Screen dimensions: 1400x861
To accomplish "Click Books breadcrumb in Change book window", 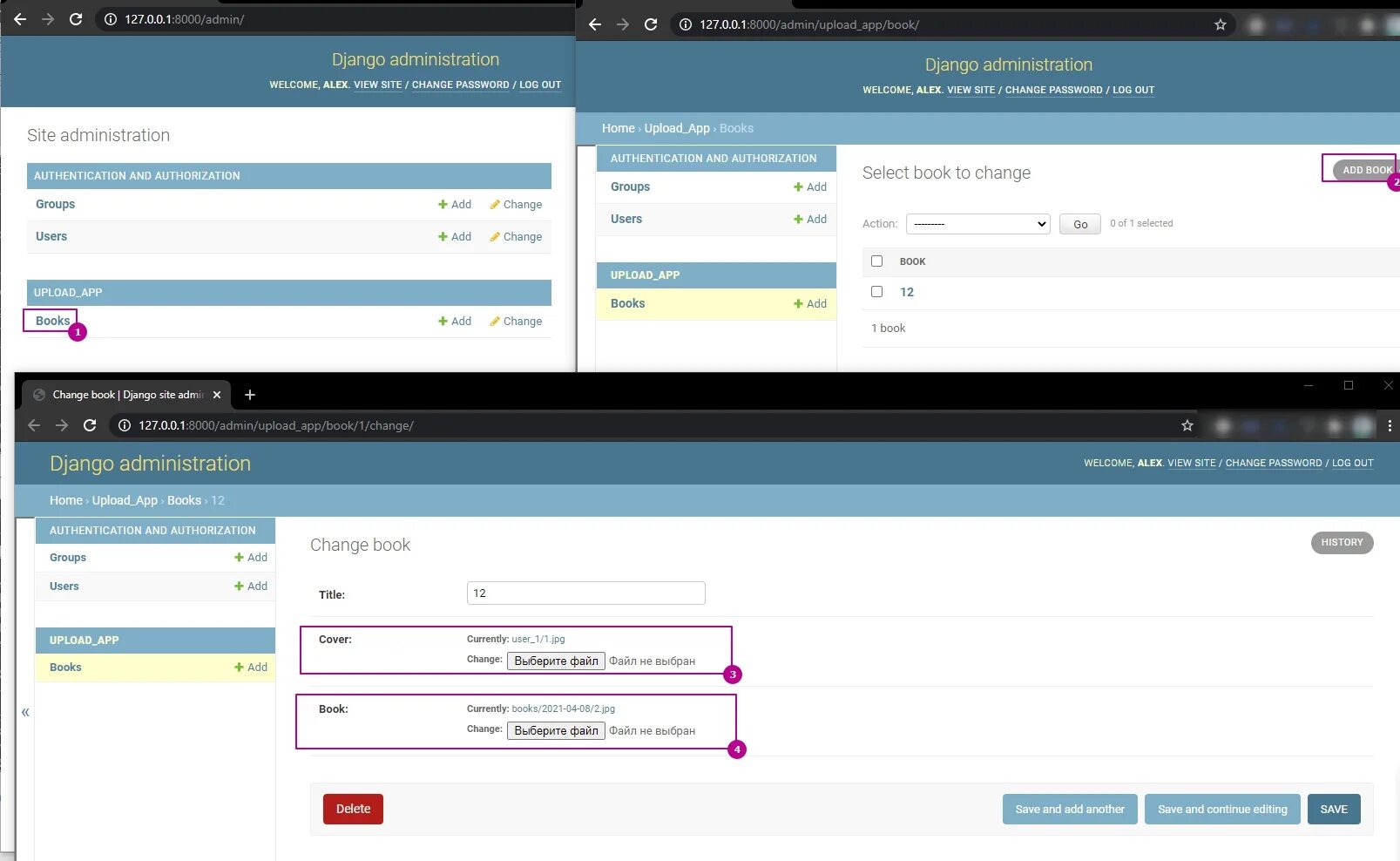I will (x=184, y=500).
